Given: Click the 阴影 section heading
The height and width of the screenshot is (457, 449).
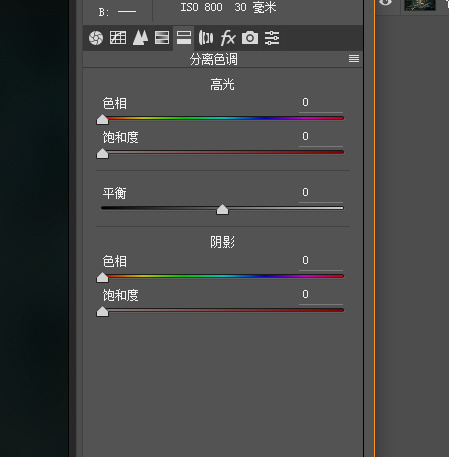Looking at the screenshot, I should (222, 242).
